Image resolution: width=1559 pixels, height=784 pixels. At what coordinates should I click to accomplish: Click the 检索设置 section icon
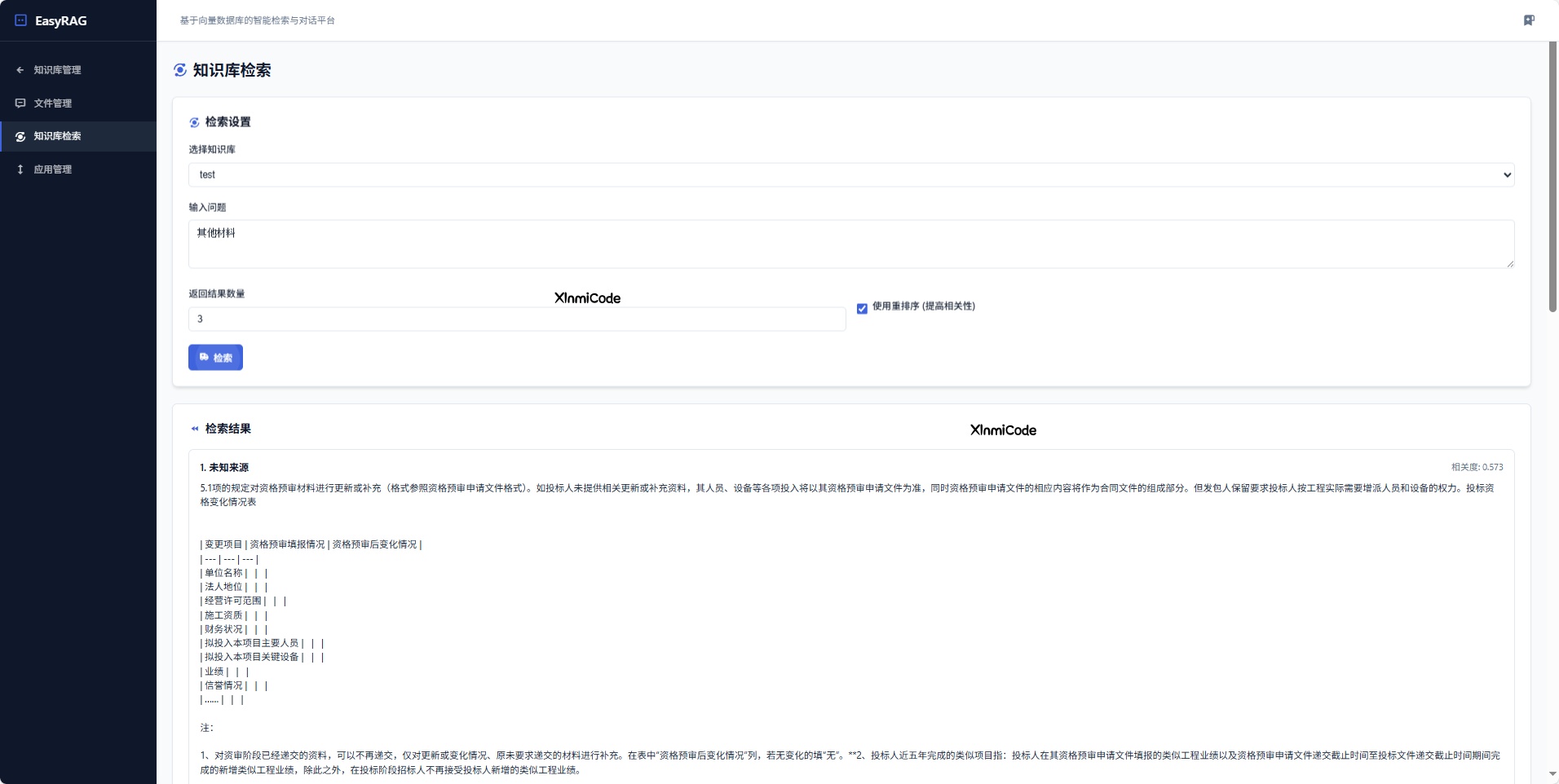[194, 122]
